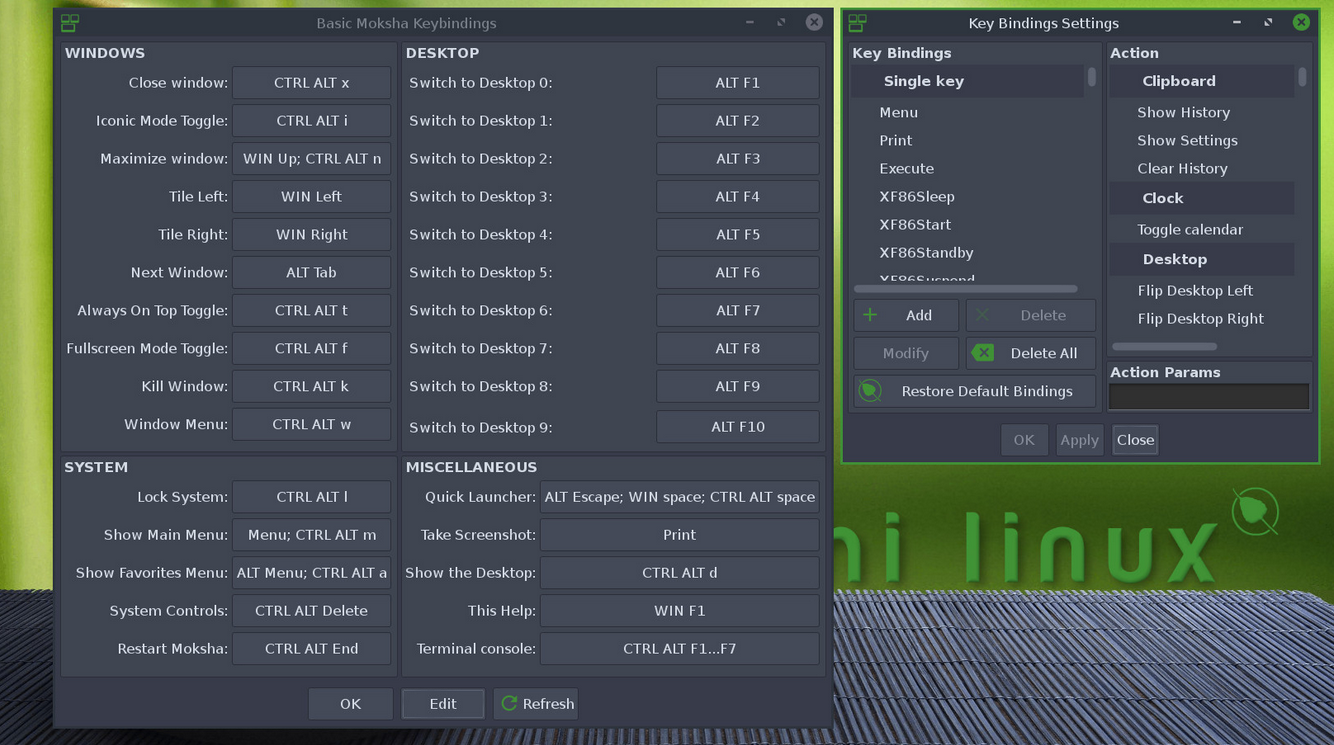1334x745 pixels.
Task: Click the Desktop group header in Action list
Action: (1202, 260)
